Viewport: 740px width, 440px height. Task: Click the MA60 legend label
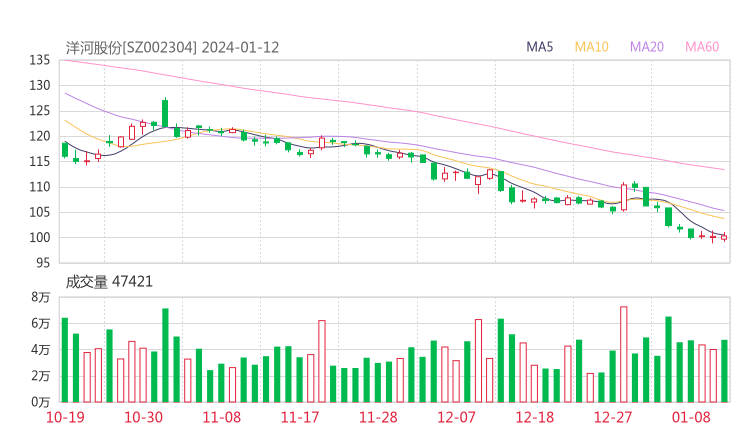[x=702, y=47]
